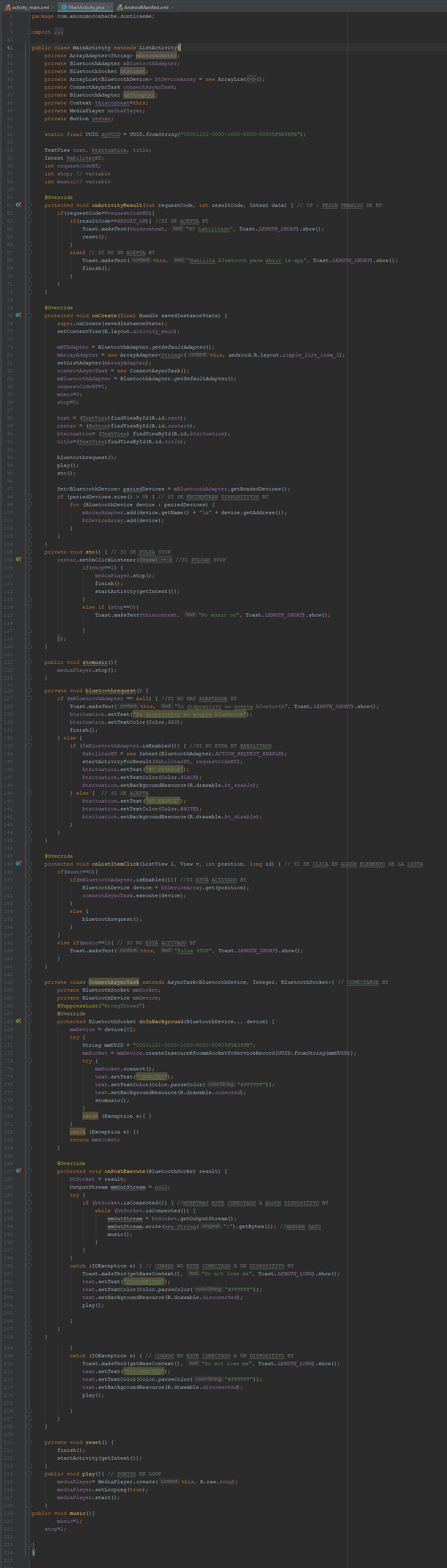This screenshot has height=1568, width=447.
Task: Collapse the onCreate method fold marker
Action: point(29,315)
